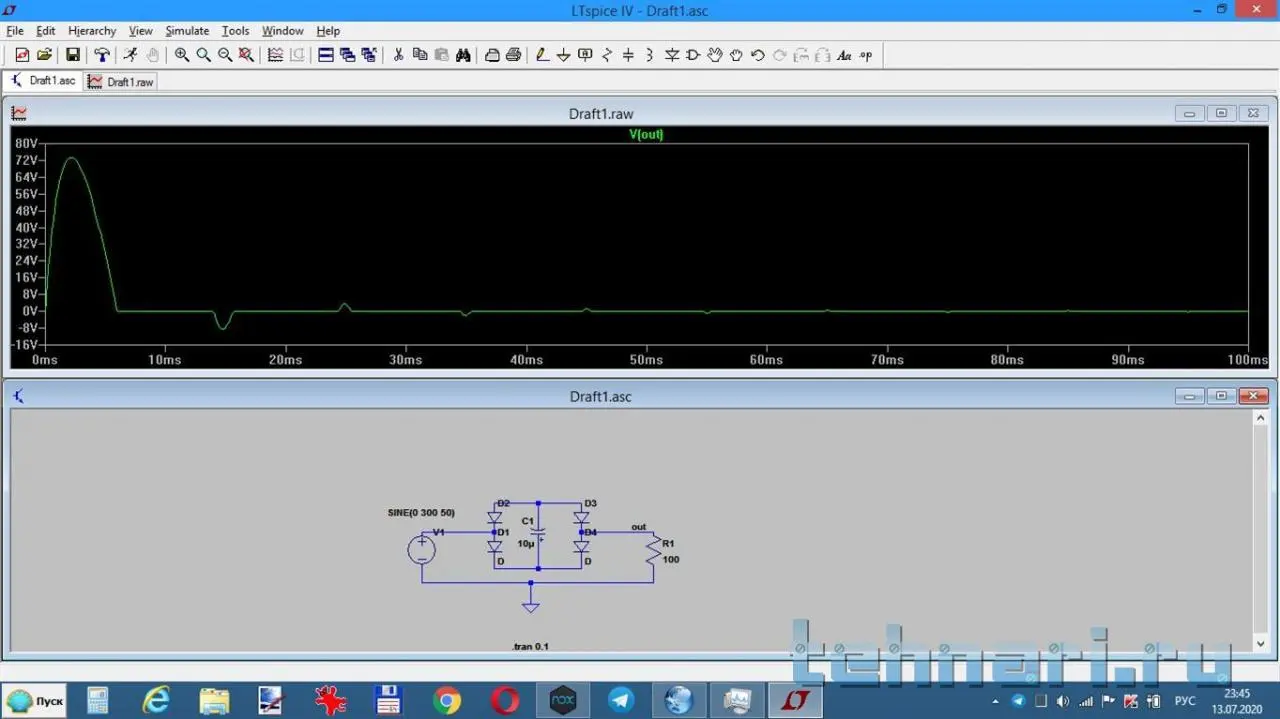The image size is (1280, 719).
Task: Select the Draw Wire pencil tool
Action: coord(542,55)
